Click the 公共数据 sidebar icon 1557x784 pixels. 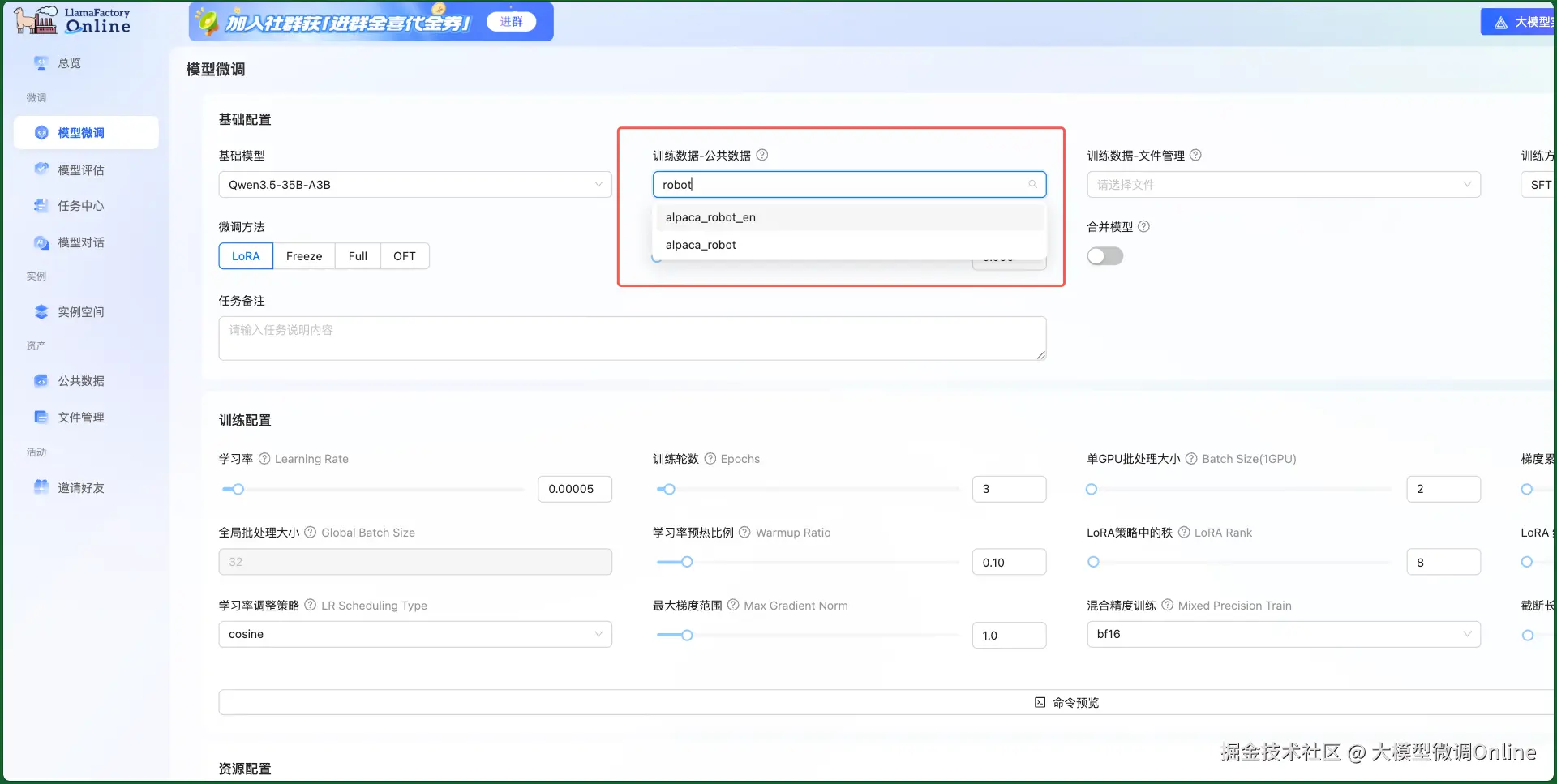(x=41, y=380)
